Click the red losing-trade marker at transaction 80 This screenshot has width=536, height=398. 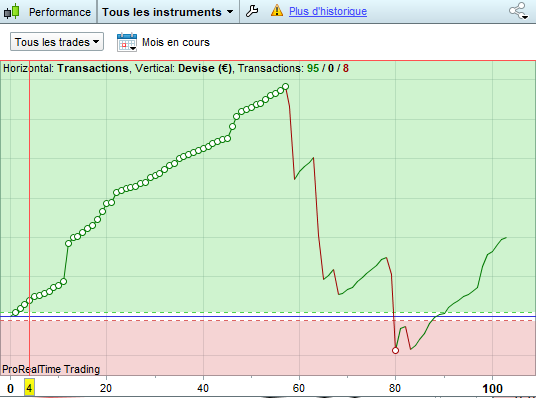pyautogui.click(x=396, y=350)
